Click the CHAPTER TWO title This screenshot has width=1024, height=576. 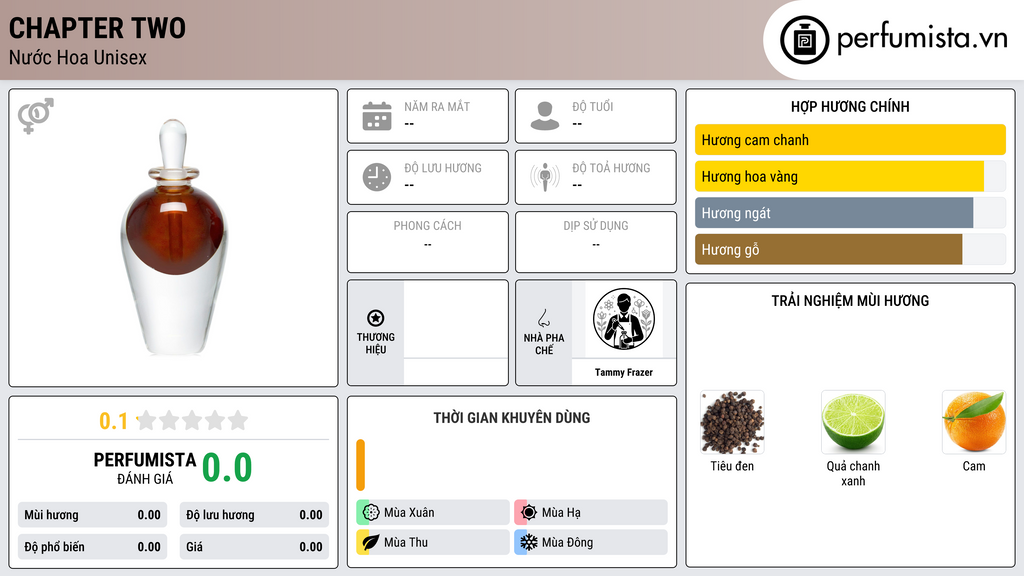(x=97, y=28)
